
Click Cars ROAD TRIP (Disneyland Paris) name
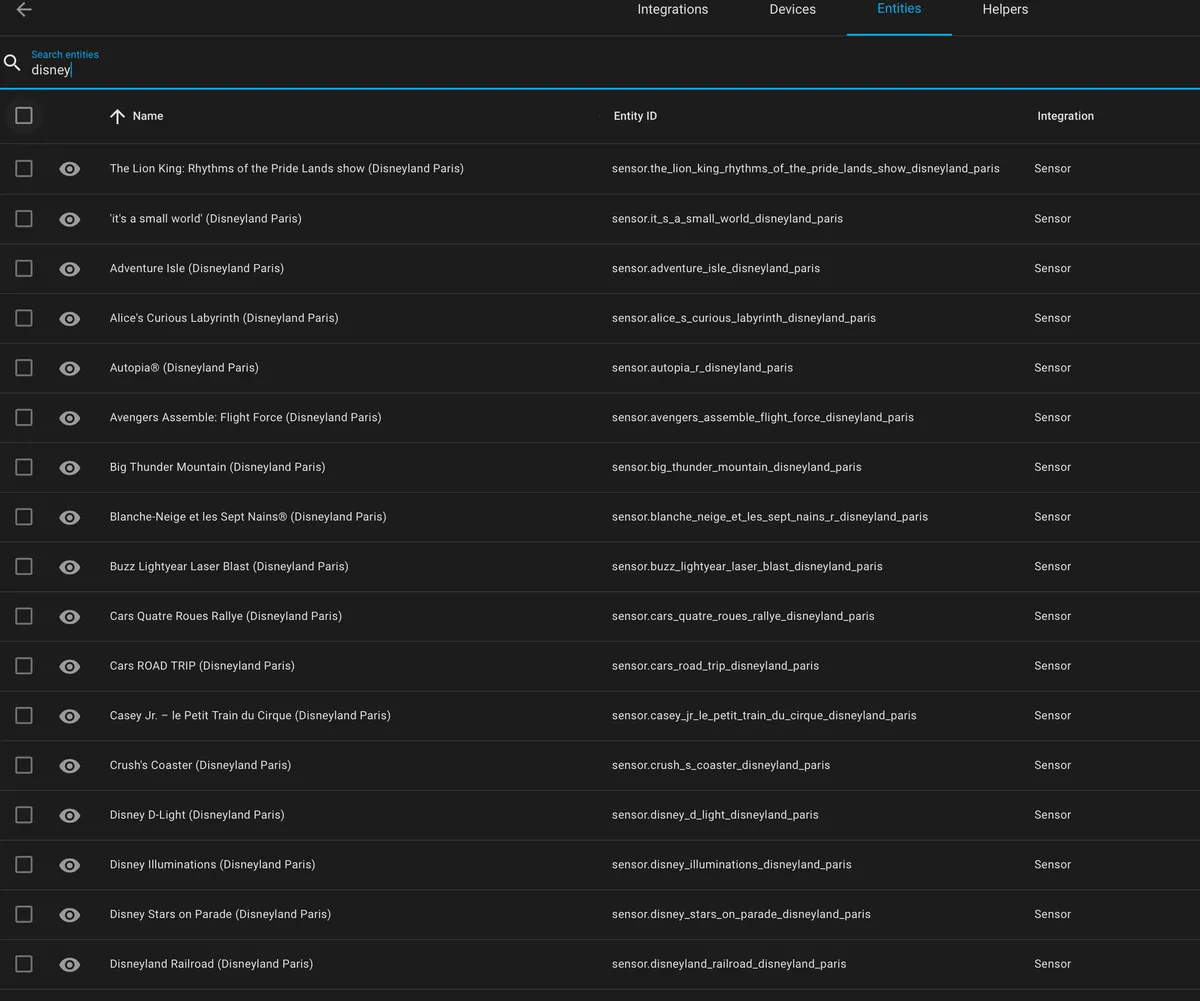click(x=202, y=666)
